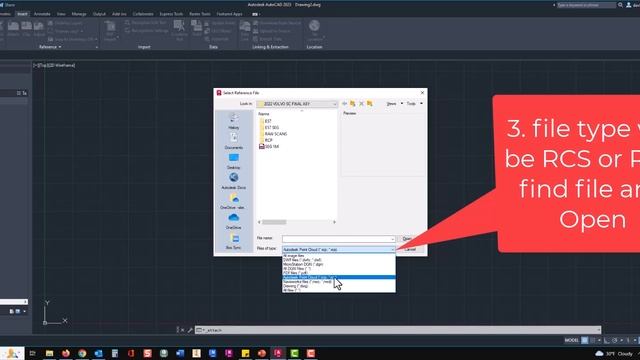Switch to the Insert ribbon tab
Viewport: 640px width, 360px height.
pyautogui.click(x=22, y=14)
